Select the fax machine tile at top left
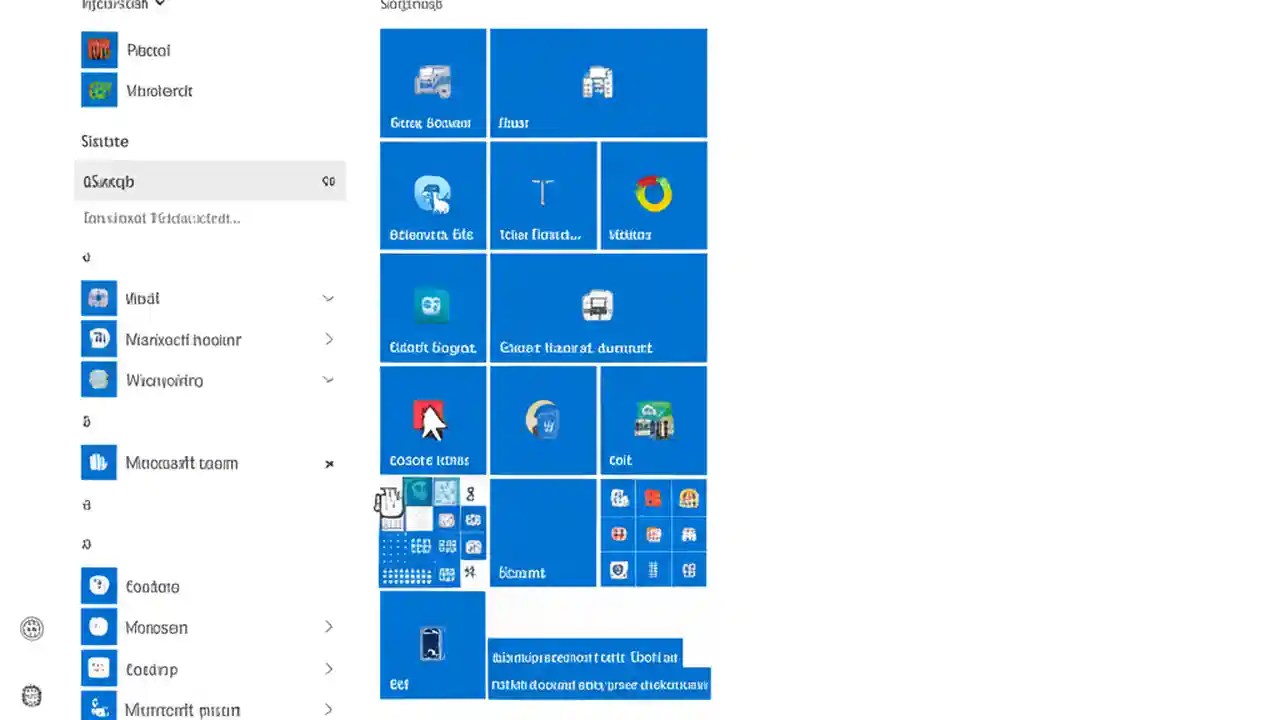 [x=433, y=83]
